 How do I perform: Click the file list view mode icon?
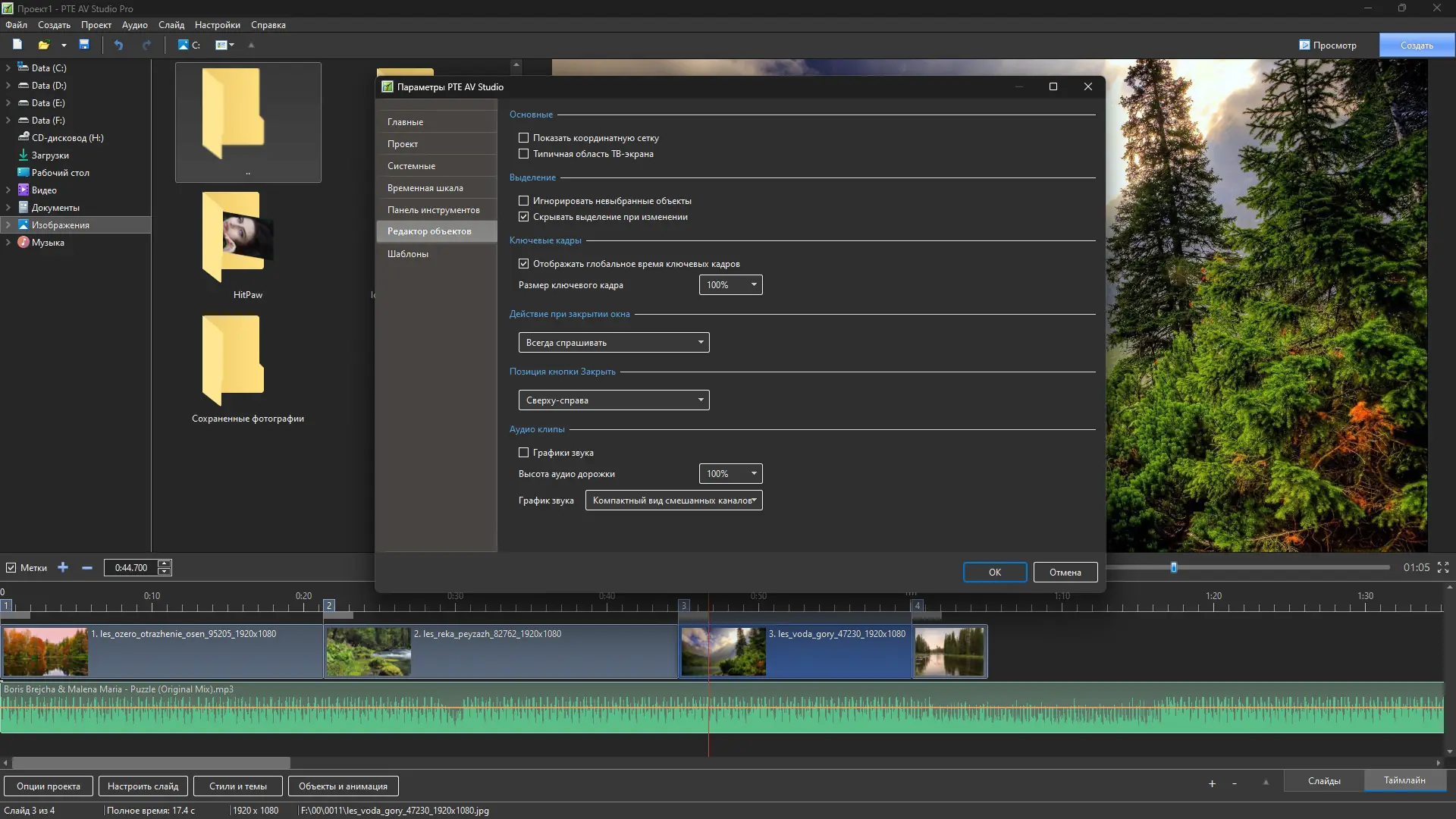[221, 45]
